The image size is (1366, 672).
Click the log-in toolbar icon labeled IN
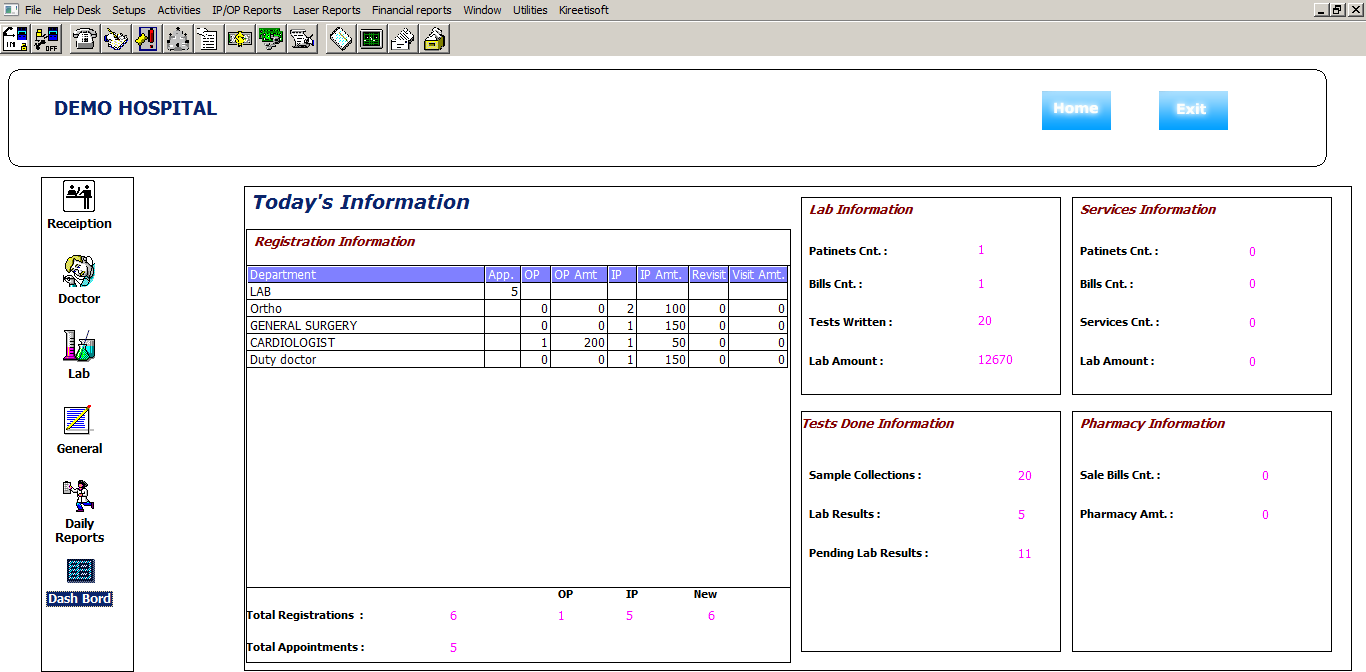(x=15, y=39)
